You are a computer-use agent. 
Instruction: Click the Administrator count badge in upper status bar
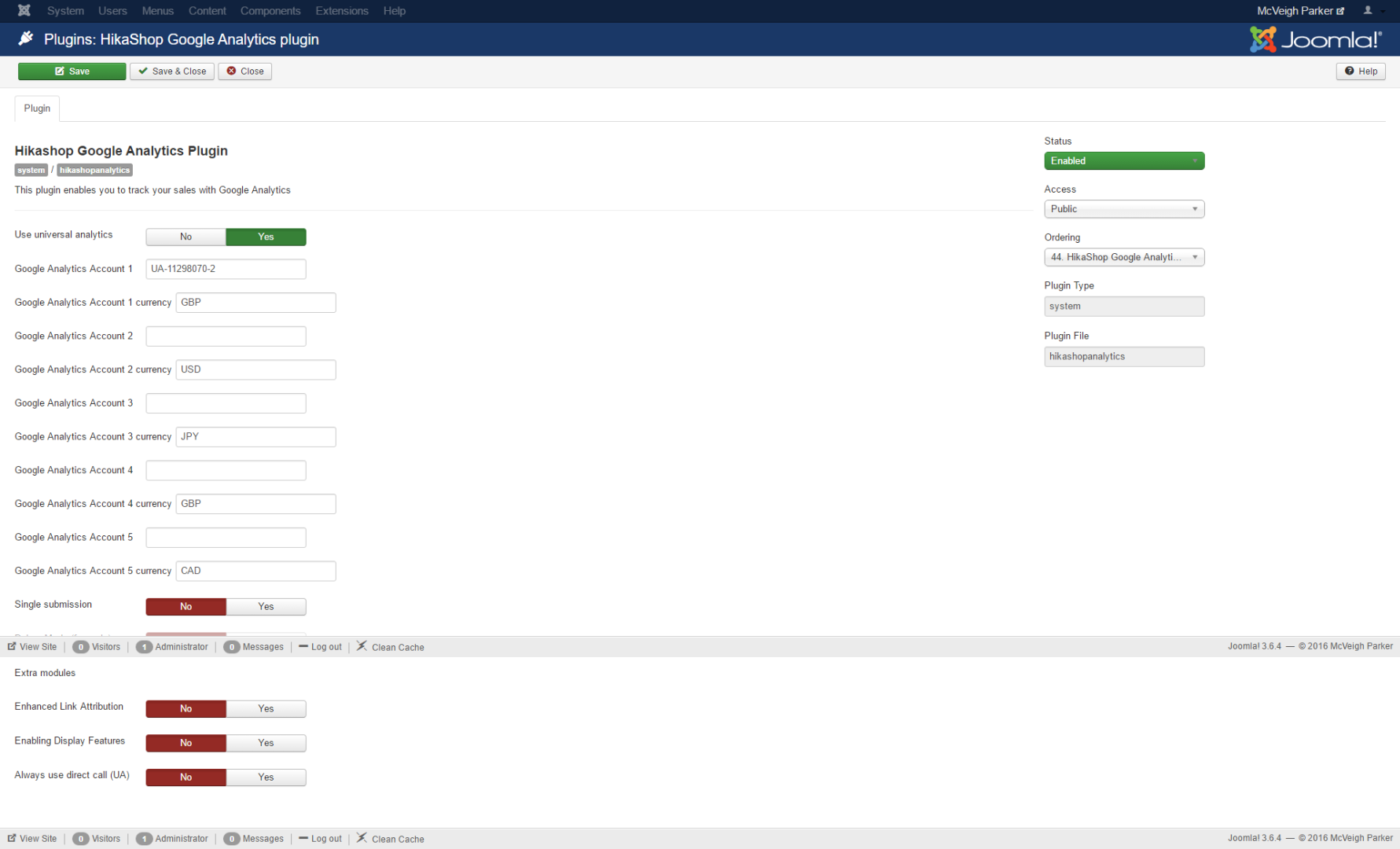(x=144, y=647)
